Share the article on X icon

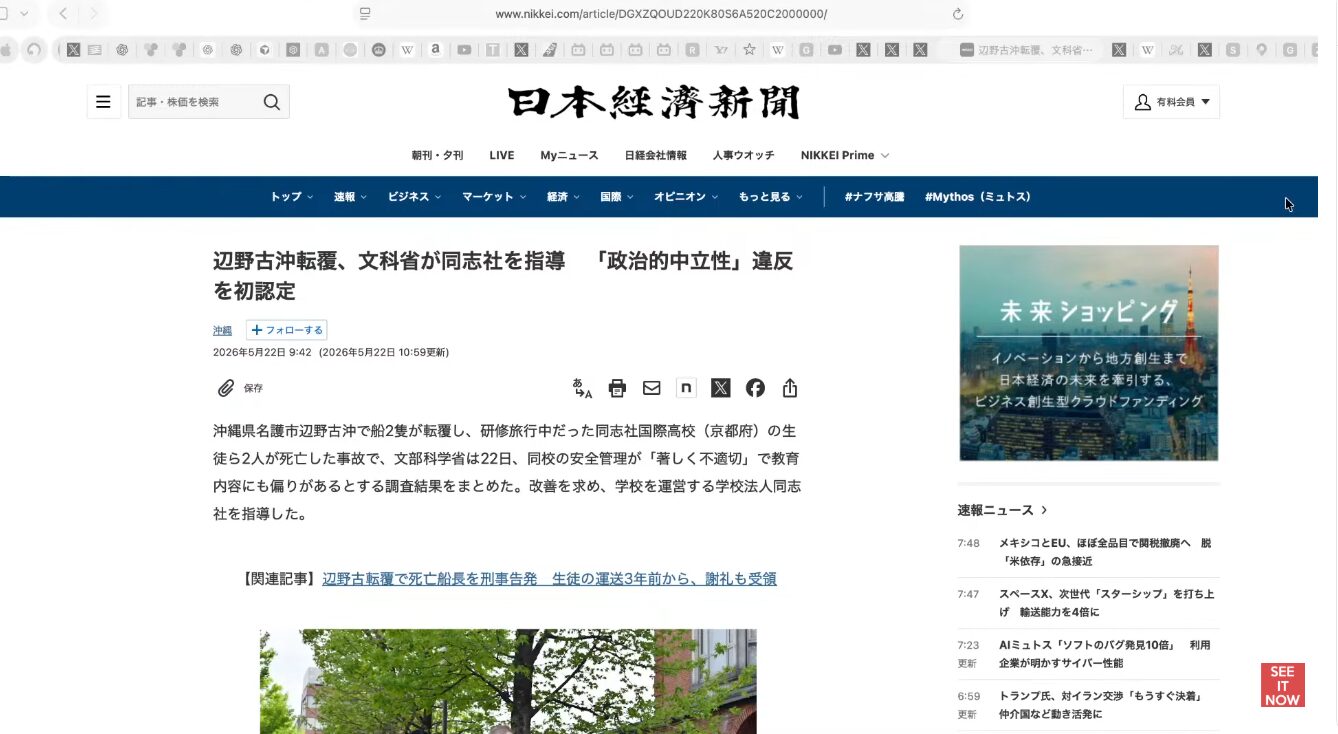(721, 388)
